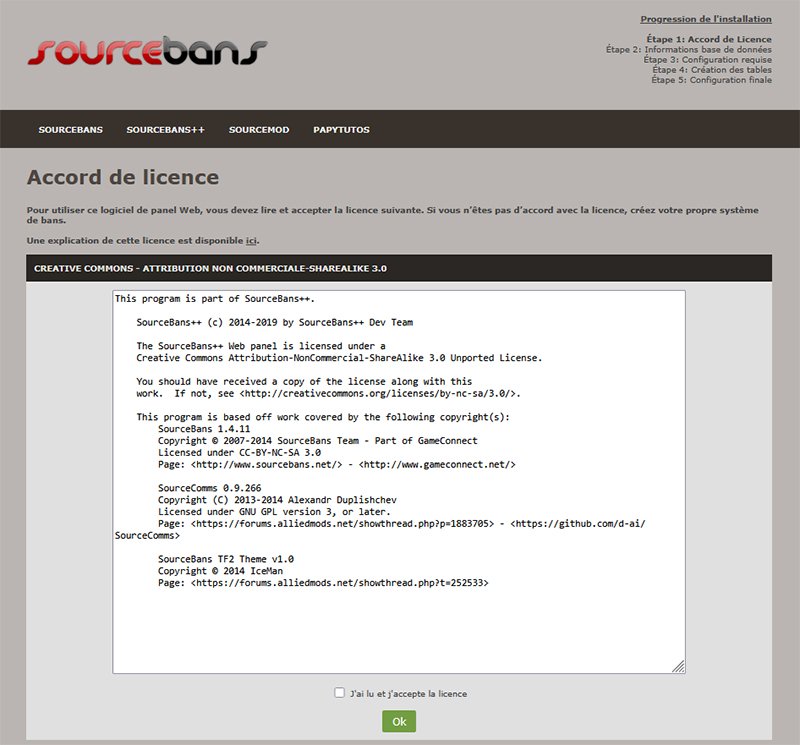Open the PAPYTUTOS navigation item

pos(341,130)
